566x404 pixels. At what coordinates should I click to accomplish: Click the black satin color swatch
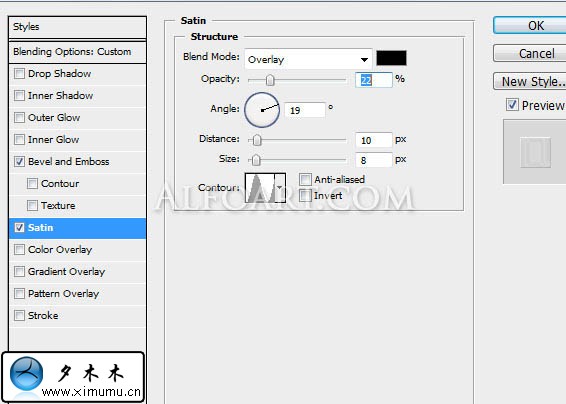pos(391,58)
